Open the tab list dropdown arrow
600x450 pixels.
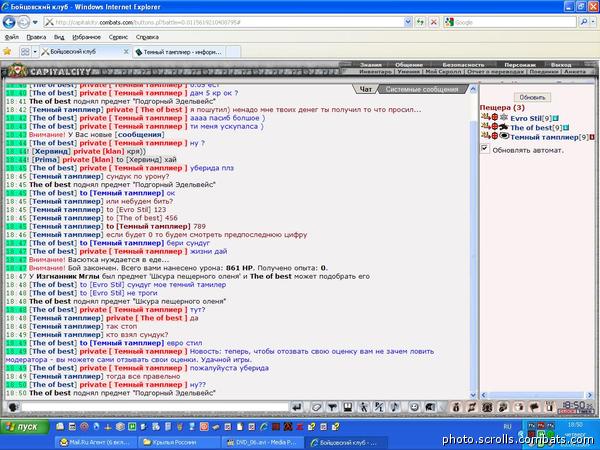click(35, 51)
